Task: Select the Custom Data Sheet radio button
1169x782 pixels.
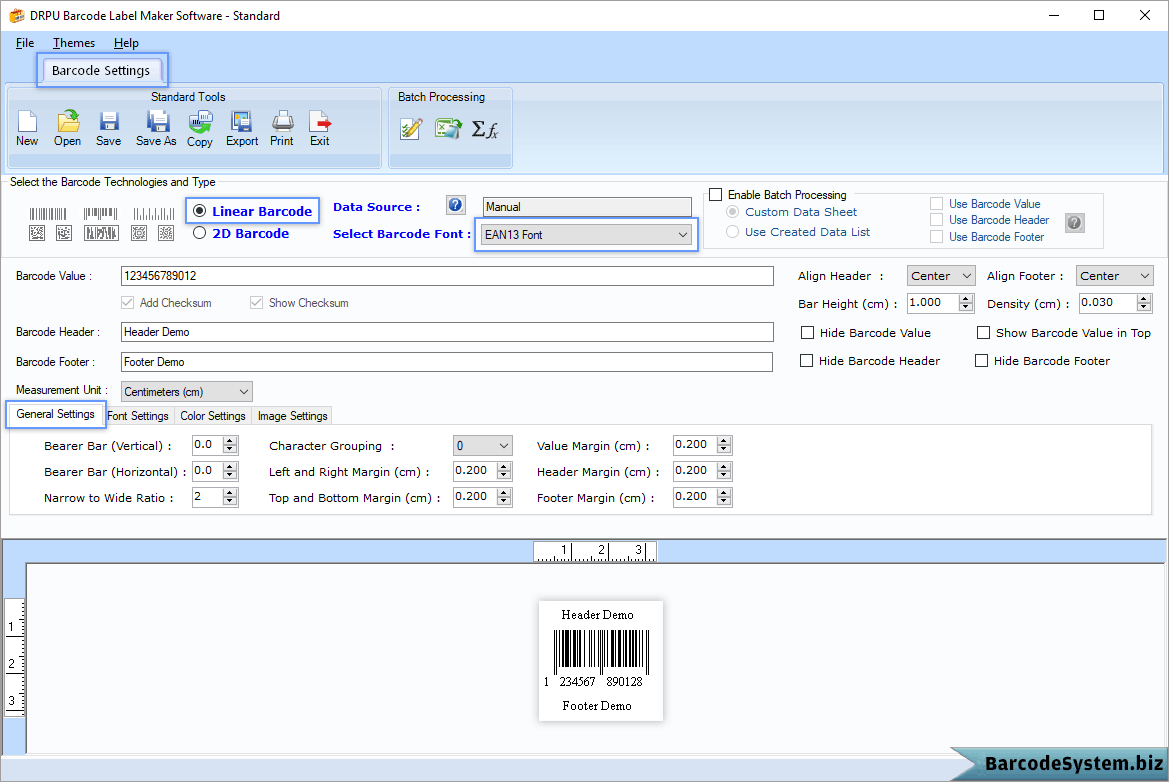Action: pos(733,212)
